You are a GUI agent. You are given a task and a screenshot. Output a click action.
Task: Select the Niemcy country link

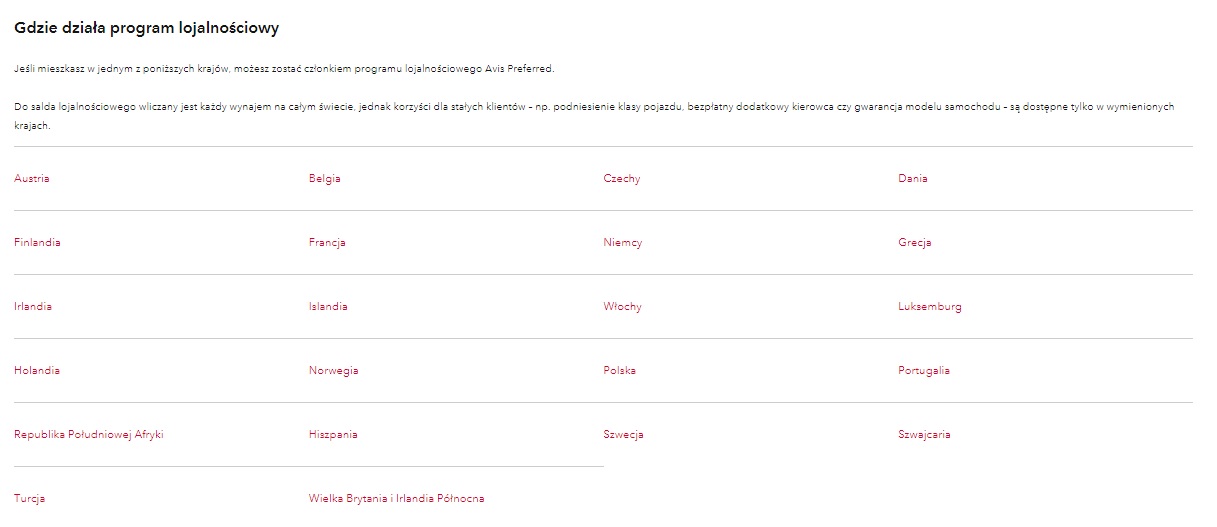point(623,243)
